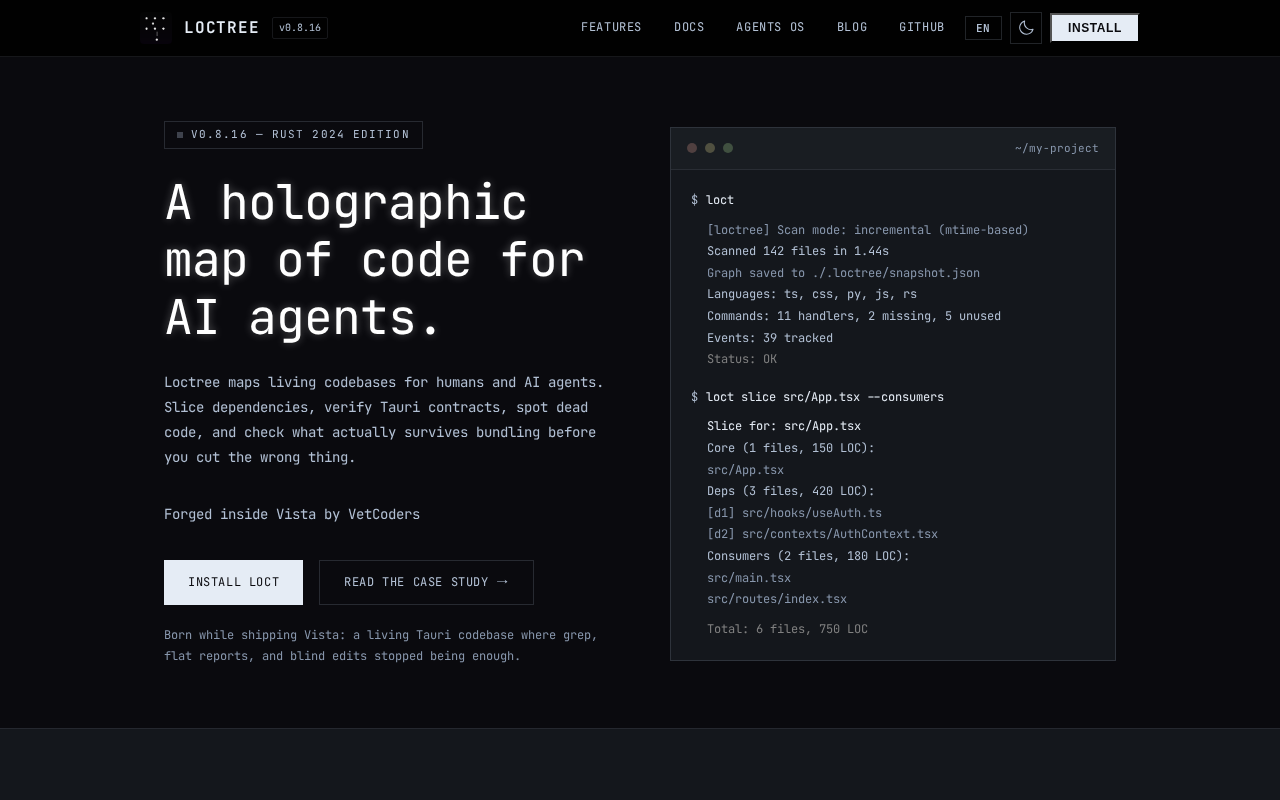
Task: Open the Agents OS section
Action: click(770, 28)
